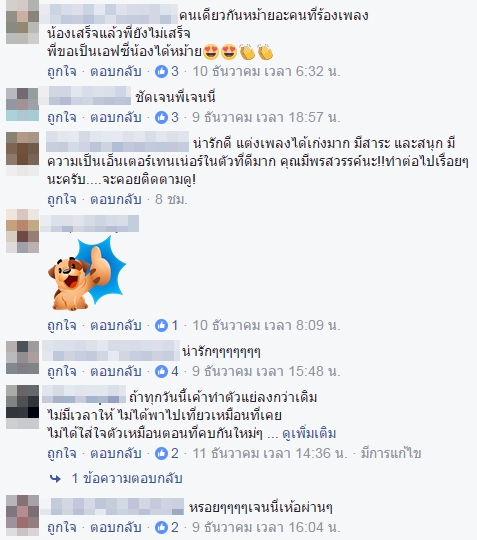This screenshot has height=540, width=477.
Task: Open timestamp 9 ธันวาคม เวลา 15:48 น.
Action: coord(266,371)
